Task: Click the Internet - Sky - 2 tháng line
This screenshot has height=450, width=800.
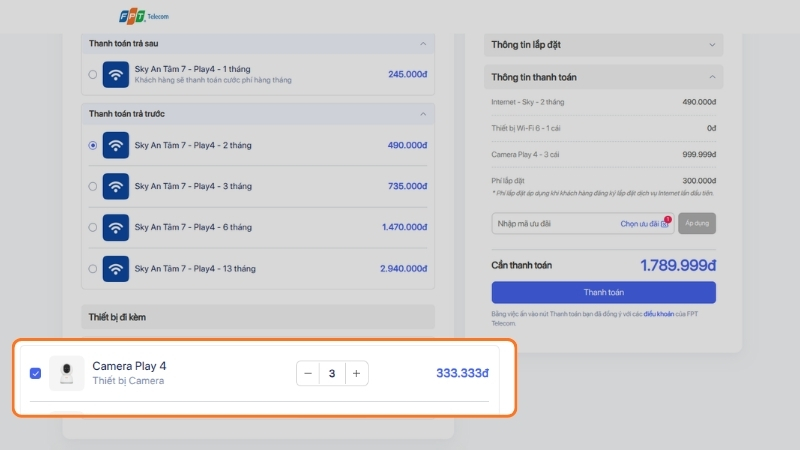Action: (x=528, y=102)
